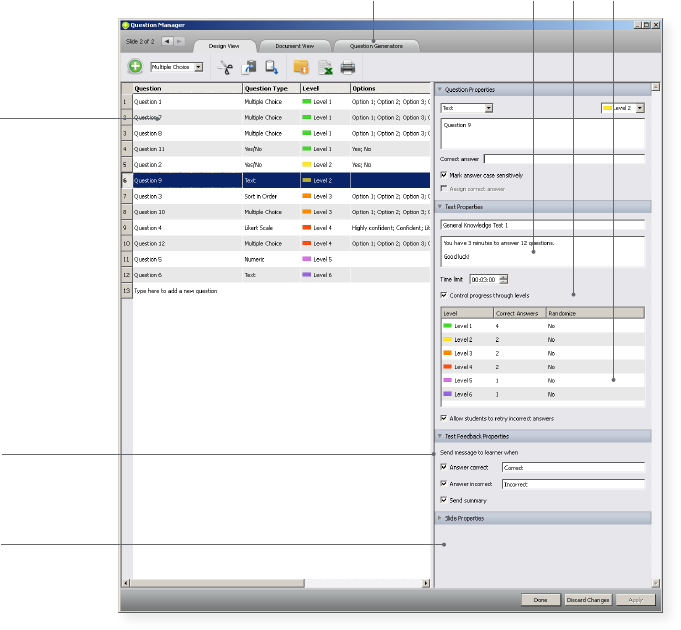
Task: Click the Discard Changes button
Action: click(588, 600)
